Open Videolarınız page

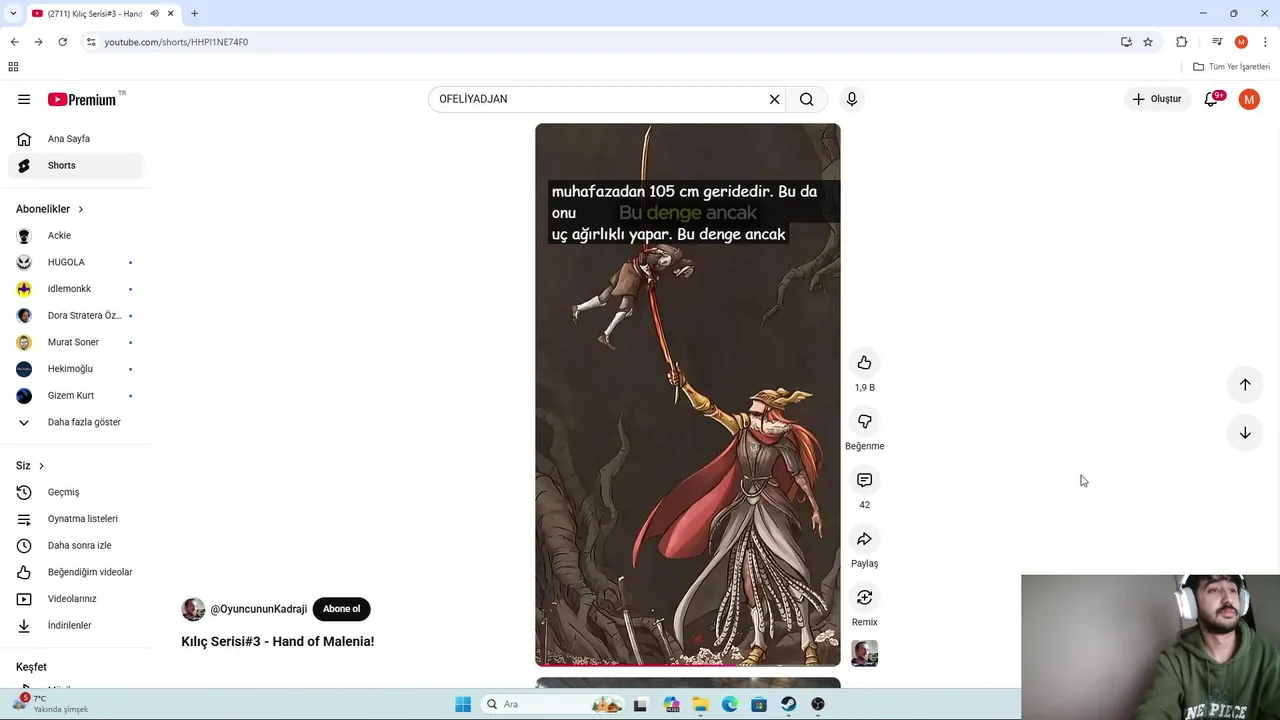76,599
